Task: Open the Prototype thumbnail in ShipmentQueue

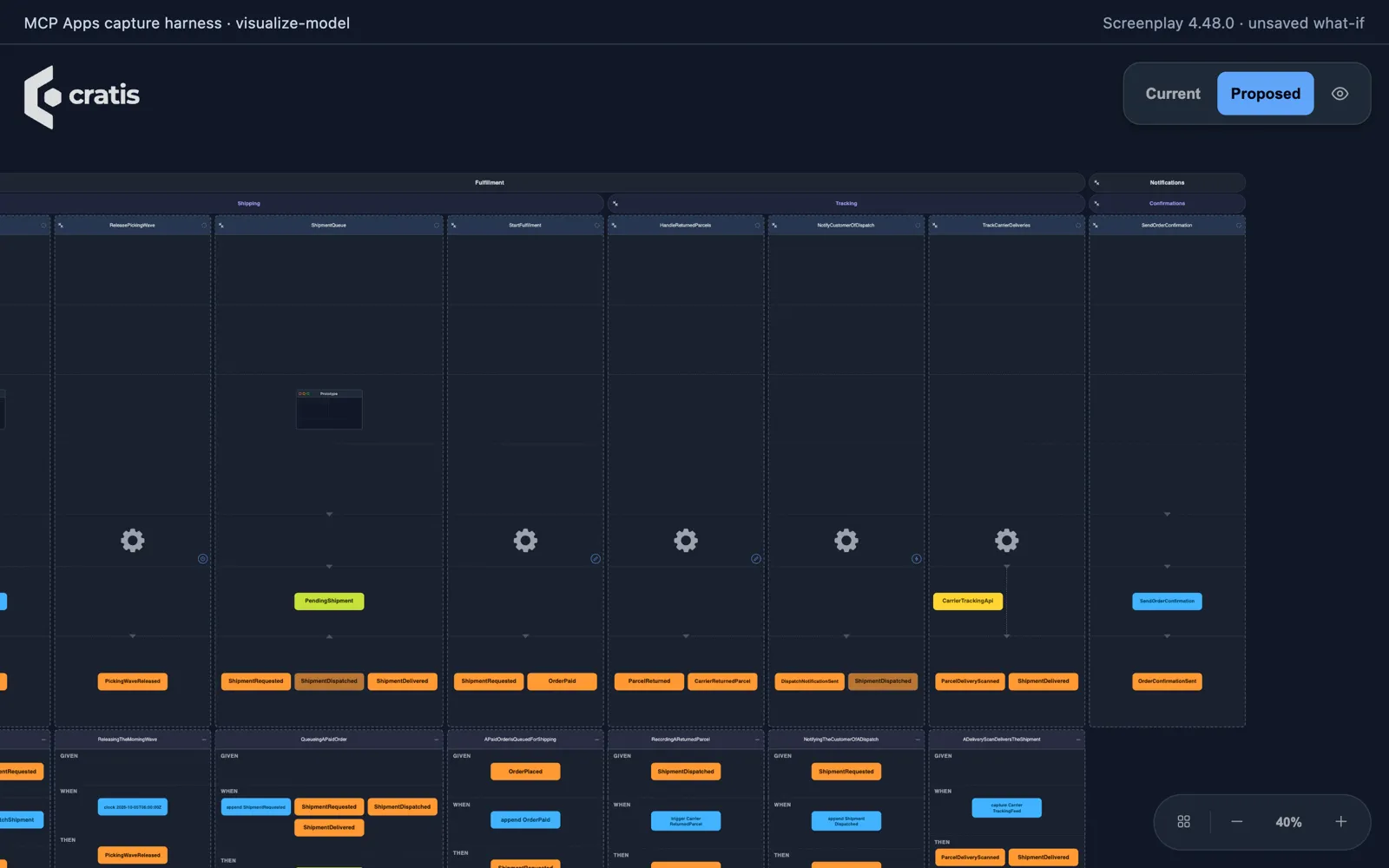Action: tap(329, 410)
